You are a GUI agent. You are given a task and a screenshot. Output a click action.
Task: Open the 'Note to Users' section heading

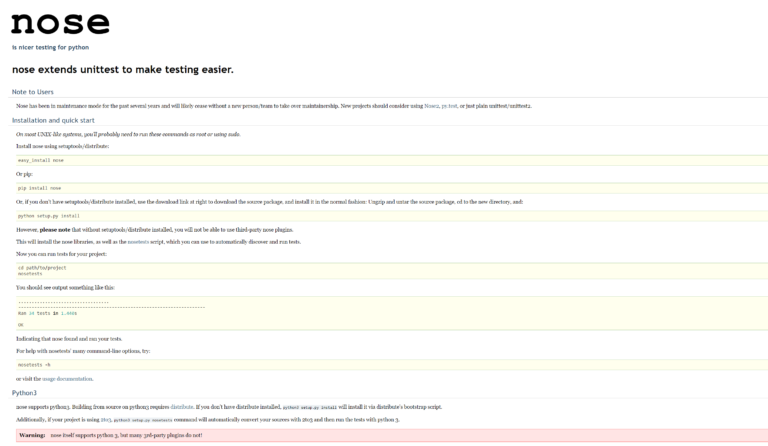pyautogui.click(x=33, y=92)
